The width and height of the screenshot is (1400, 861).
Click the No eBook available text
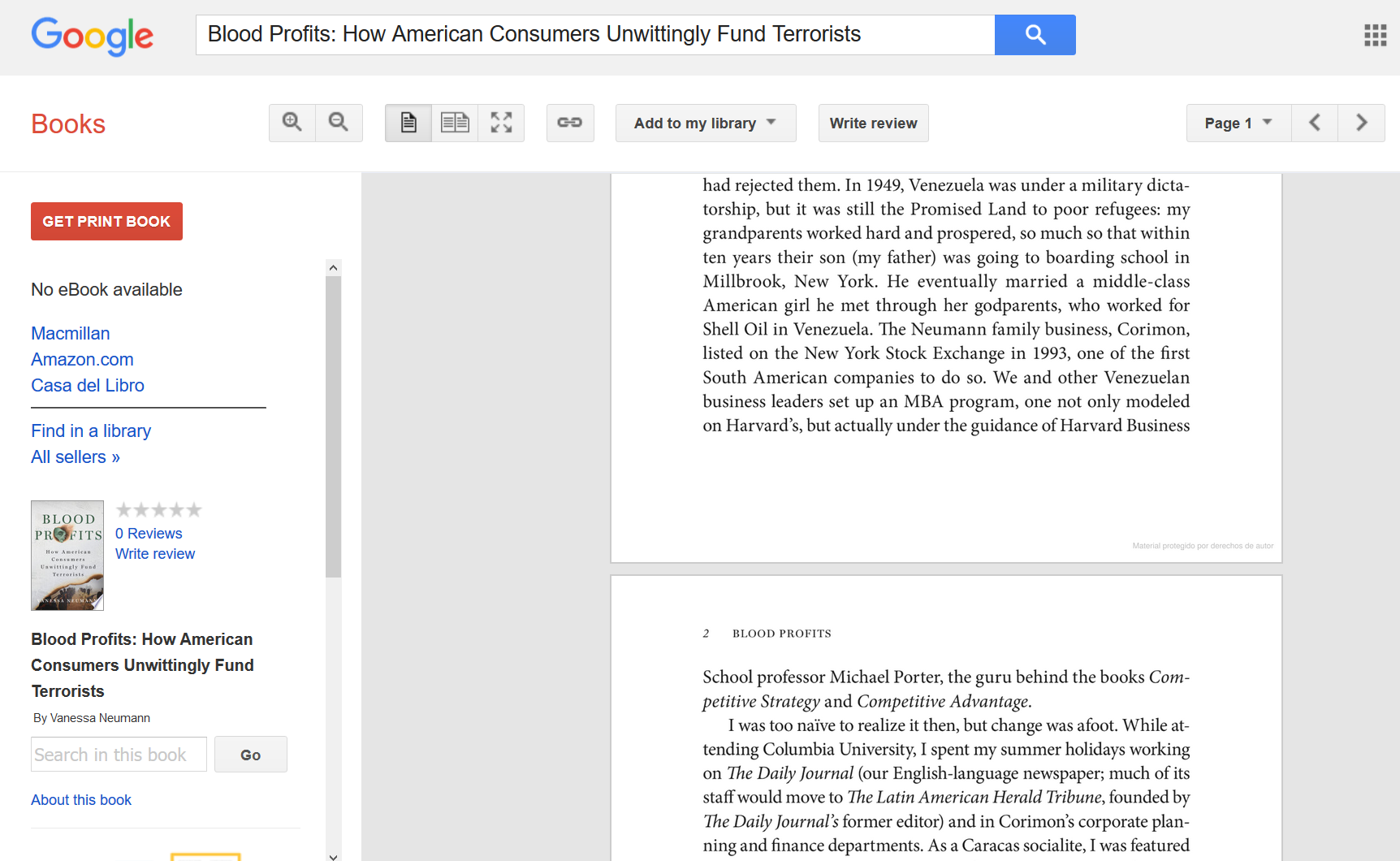[106, 290]
